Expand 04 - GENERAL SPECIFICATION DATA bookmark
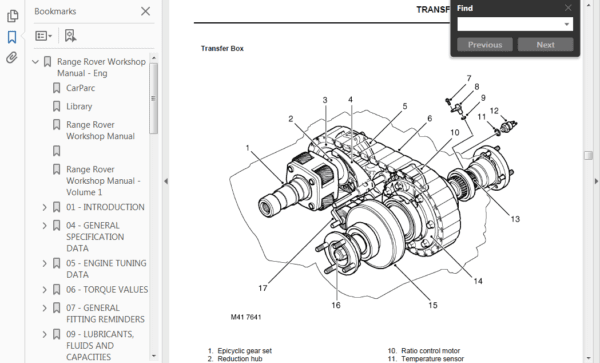This screenshot has width=600, height=363. (x=44, y=226)
